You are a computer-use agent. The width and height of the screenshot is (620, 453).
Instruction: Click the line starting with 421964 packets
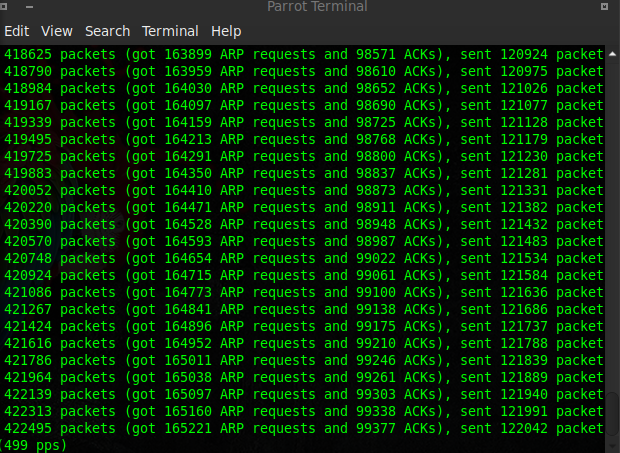304,377
